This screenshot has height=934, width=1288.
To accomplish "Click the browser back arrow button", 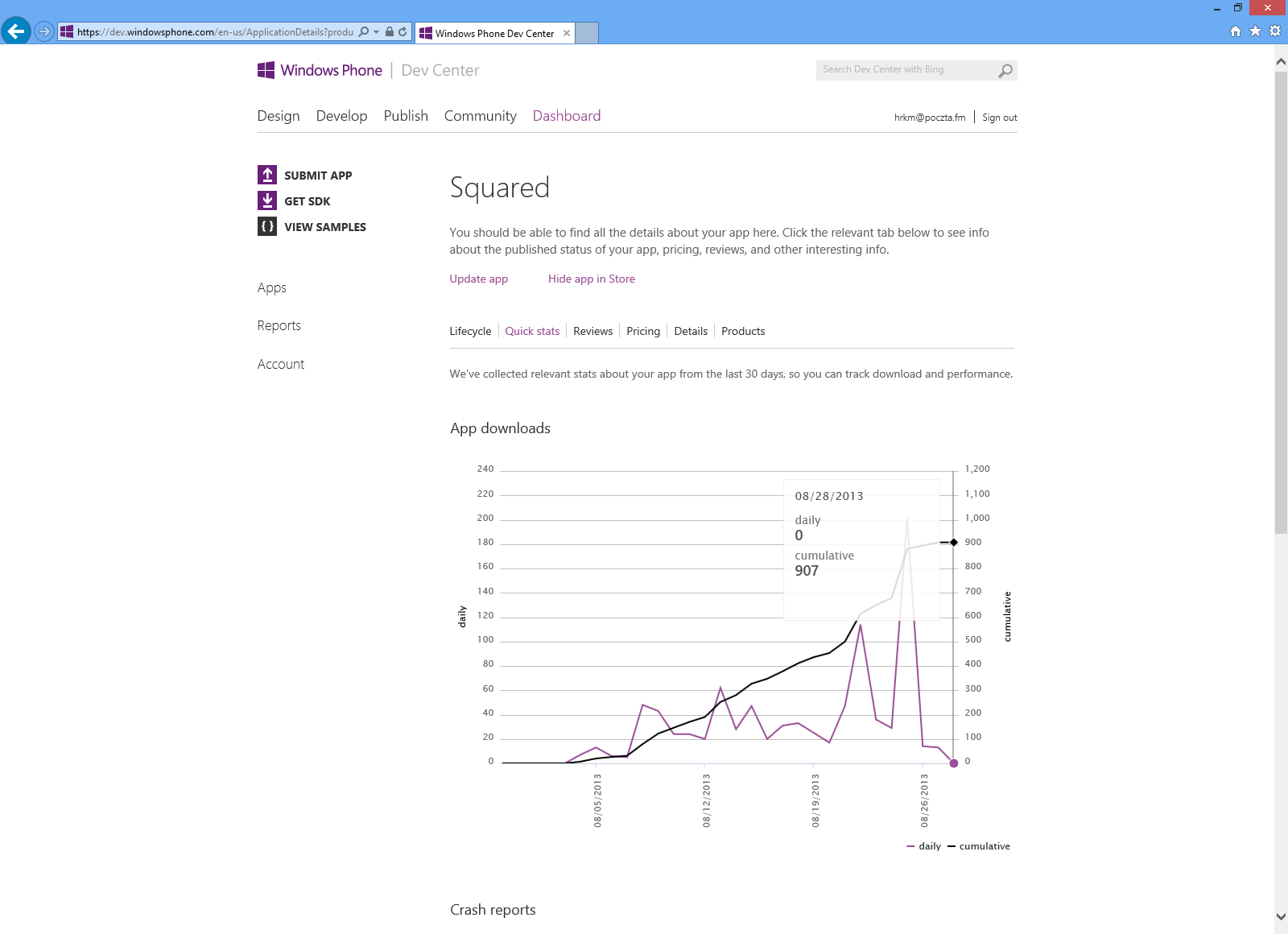I will 15,31.
